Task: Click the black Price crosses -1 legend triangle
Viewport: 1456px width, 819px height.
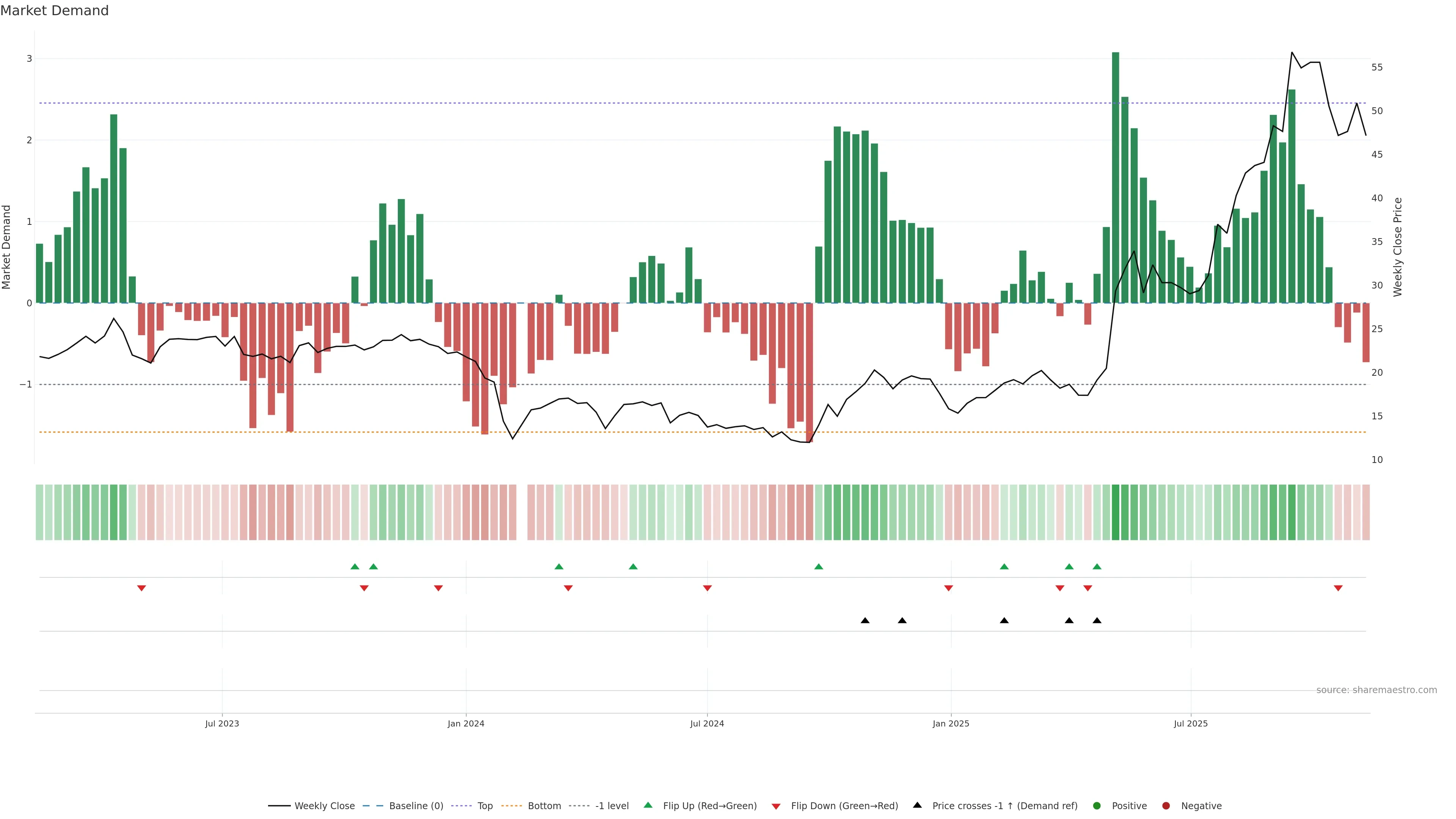Action: pyautogui.click(x=917, y=805)
